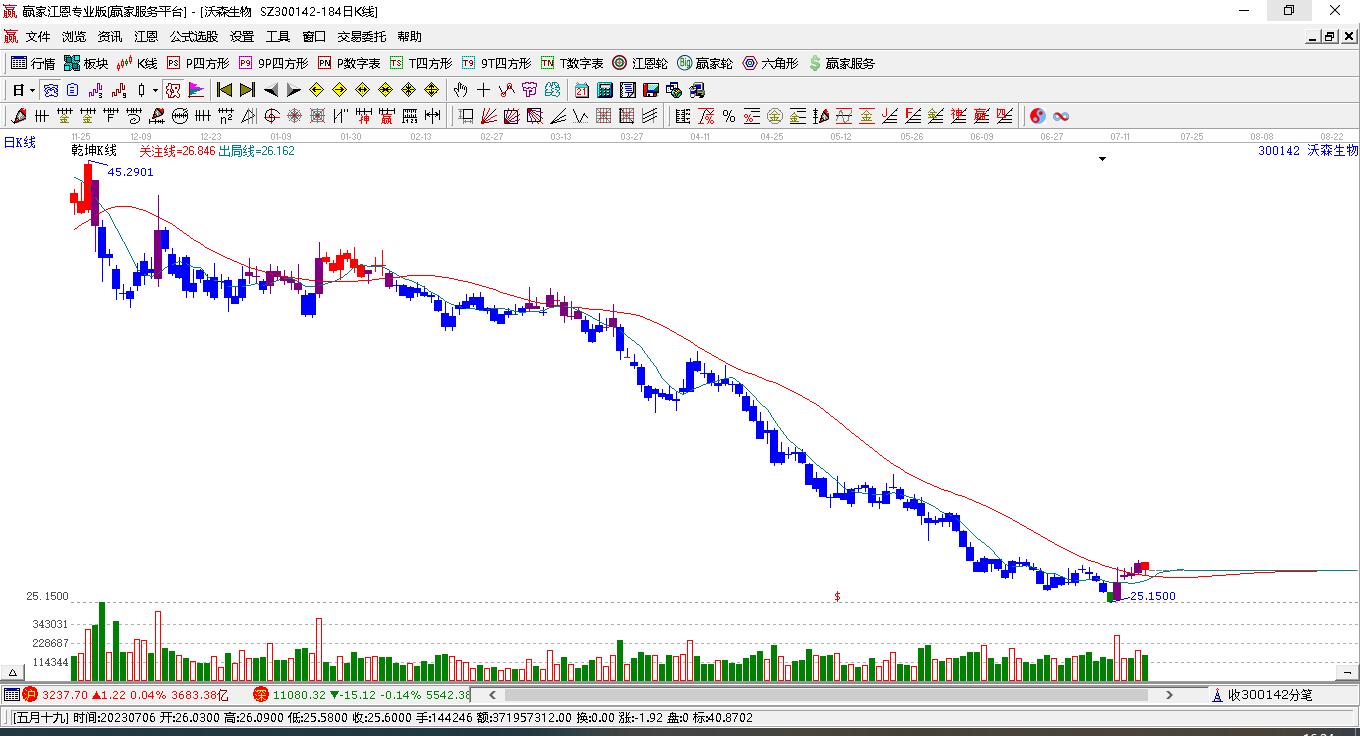Open the T四方形 tool
Viewport: 1360px width, 736px height.
click(421, 63)
